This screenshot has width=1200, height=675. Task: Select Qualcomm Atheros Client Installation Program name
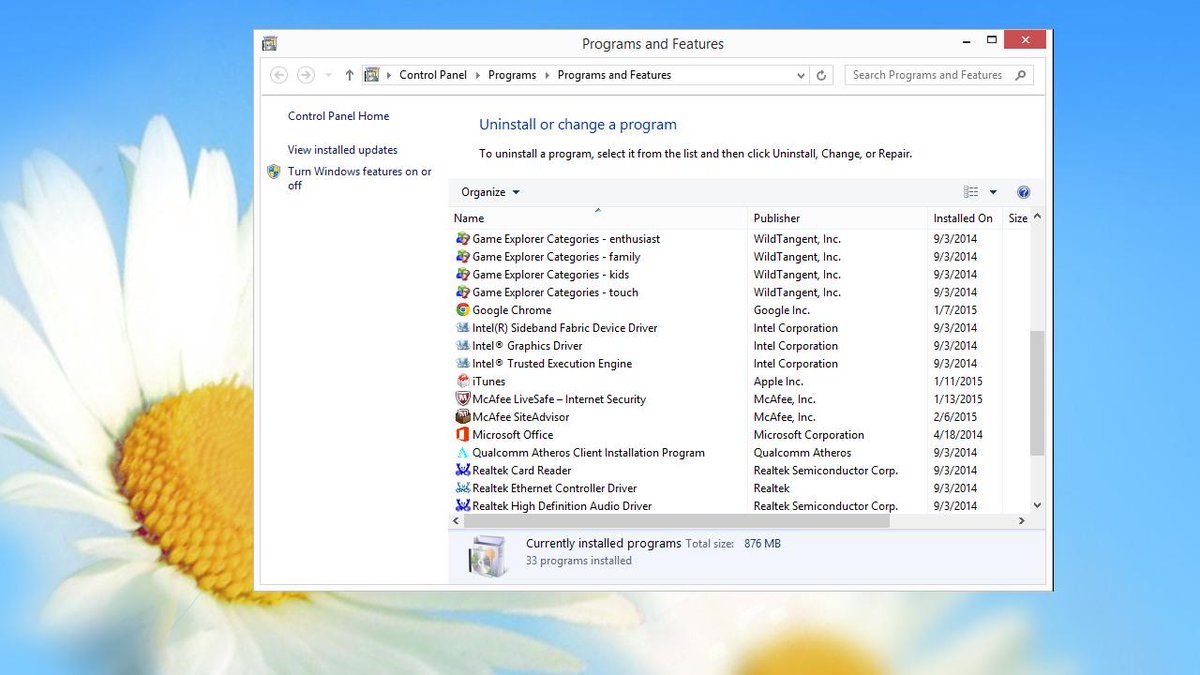(x=588, y=453)
